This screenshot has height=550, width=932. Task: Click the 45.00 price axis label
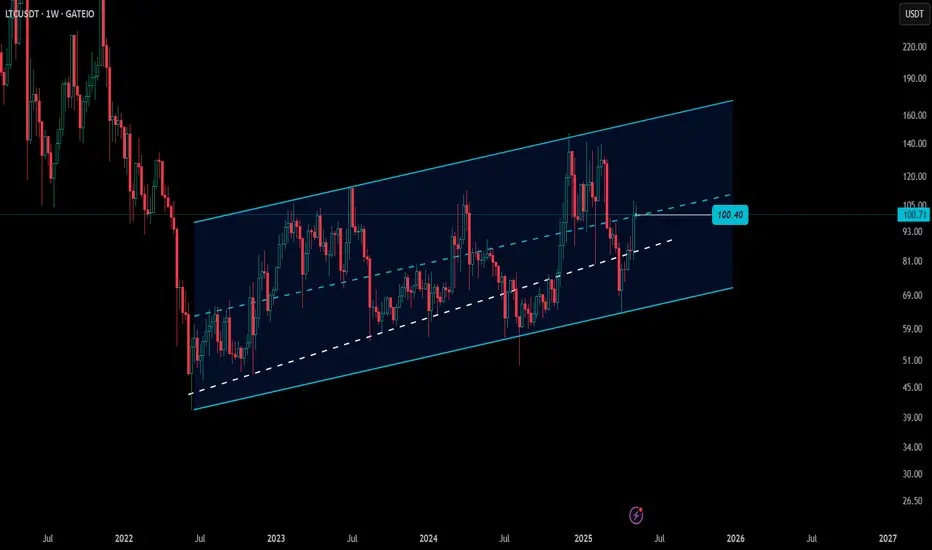tap(914, 387)
